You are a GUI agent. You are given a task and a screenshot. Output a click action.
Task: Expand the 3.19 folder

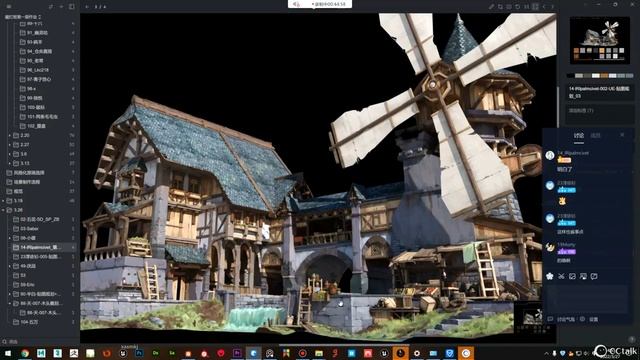tap(4, 201)
